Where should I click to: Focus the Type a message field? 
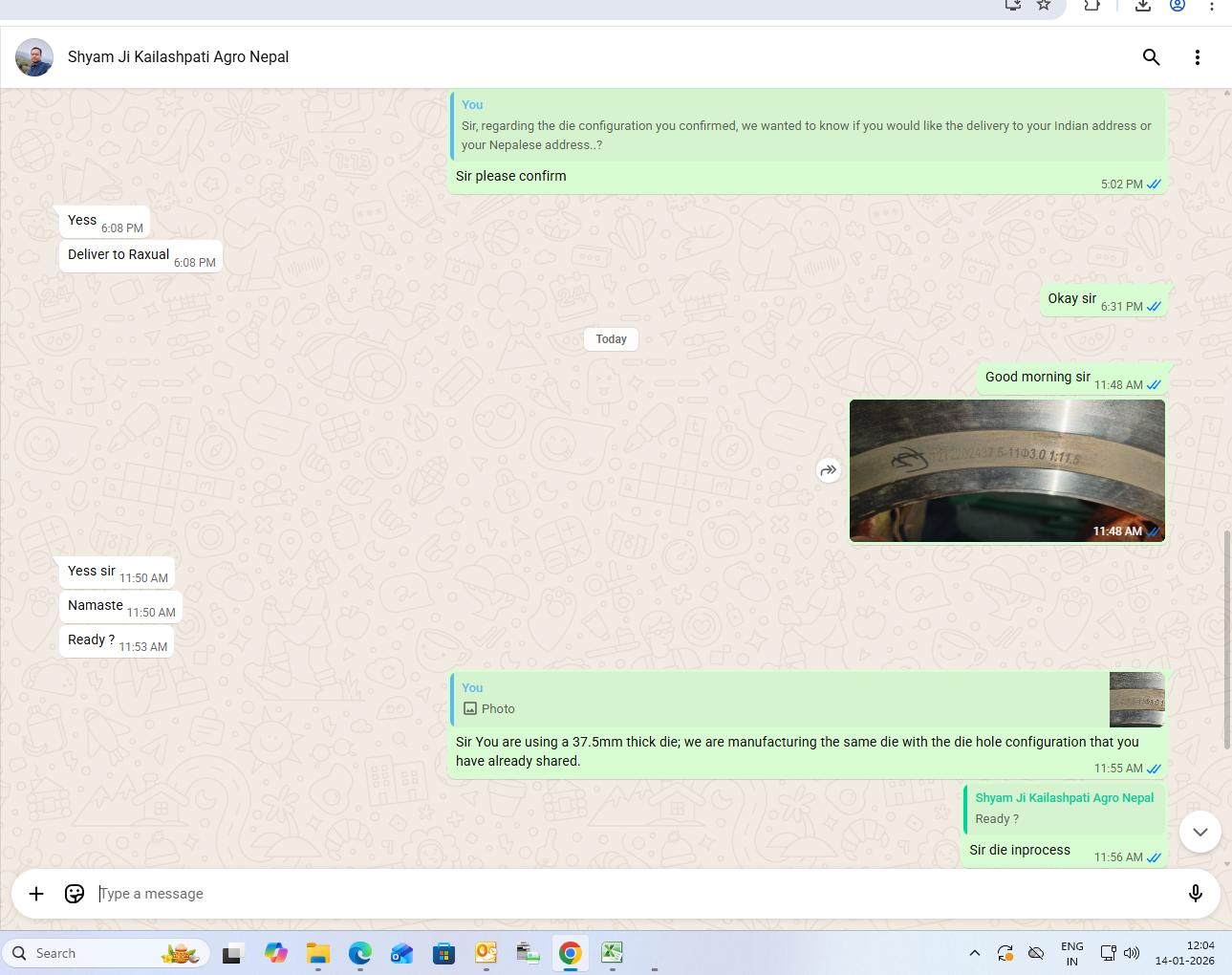631,894
